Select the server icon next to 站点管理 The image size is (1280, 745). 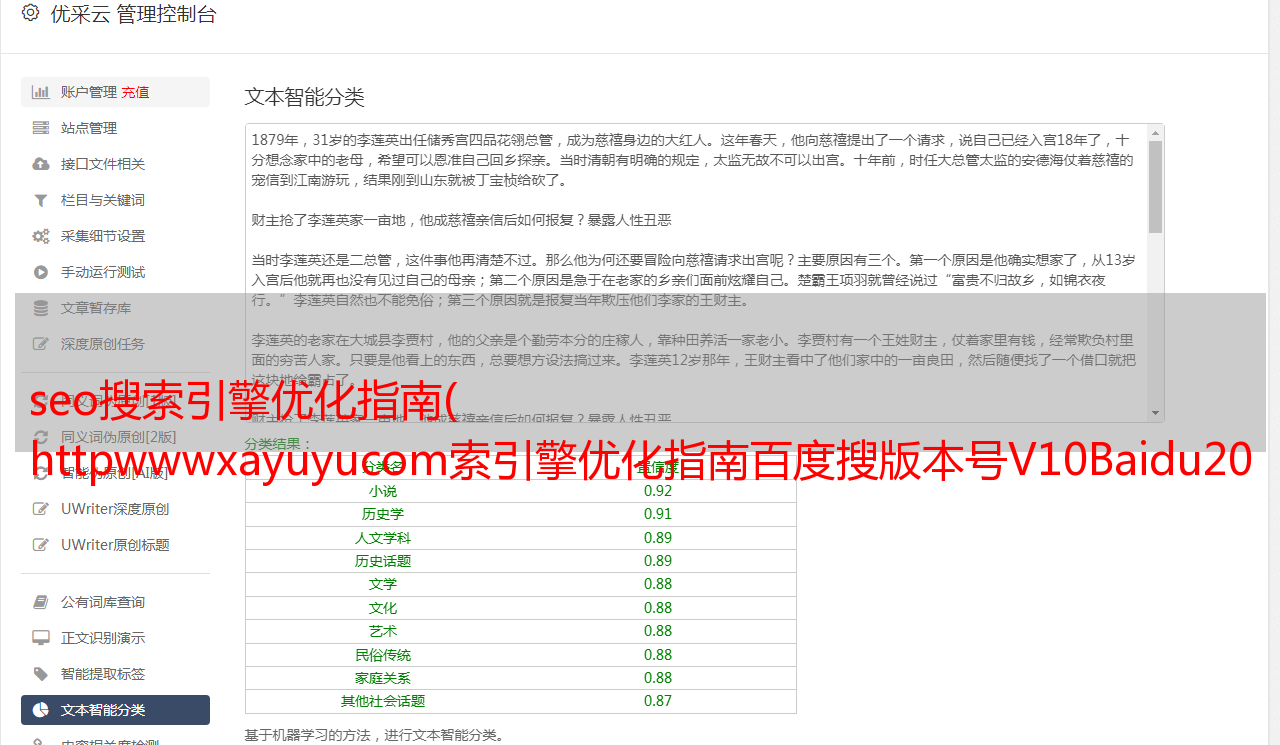click(41, 128)
